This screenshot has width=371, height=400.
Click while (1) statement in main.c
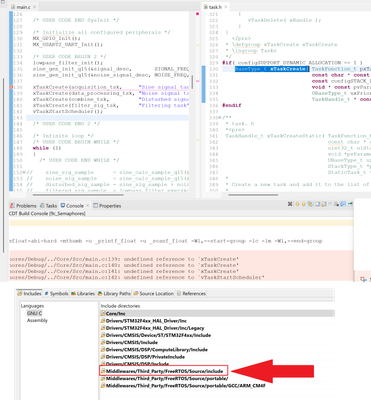coord(47,148)
